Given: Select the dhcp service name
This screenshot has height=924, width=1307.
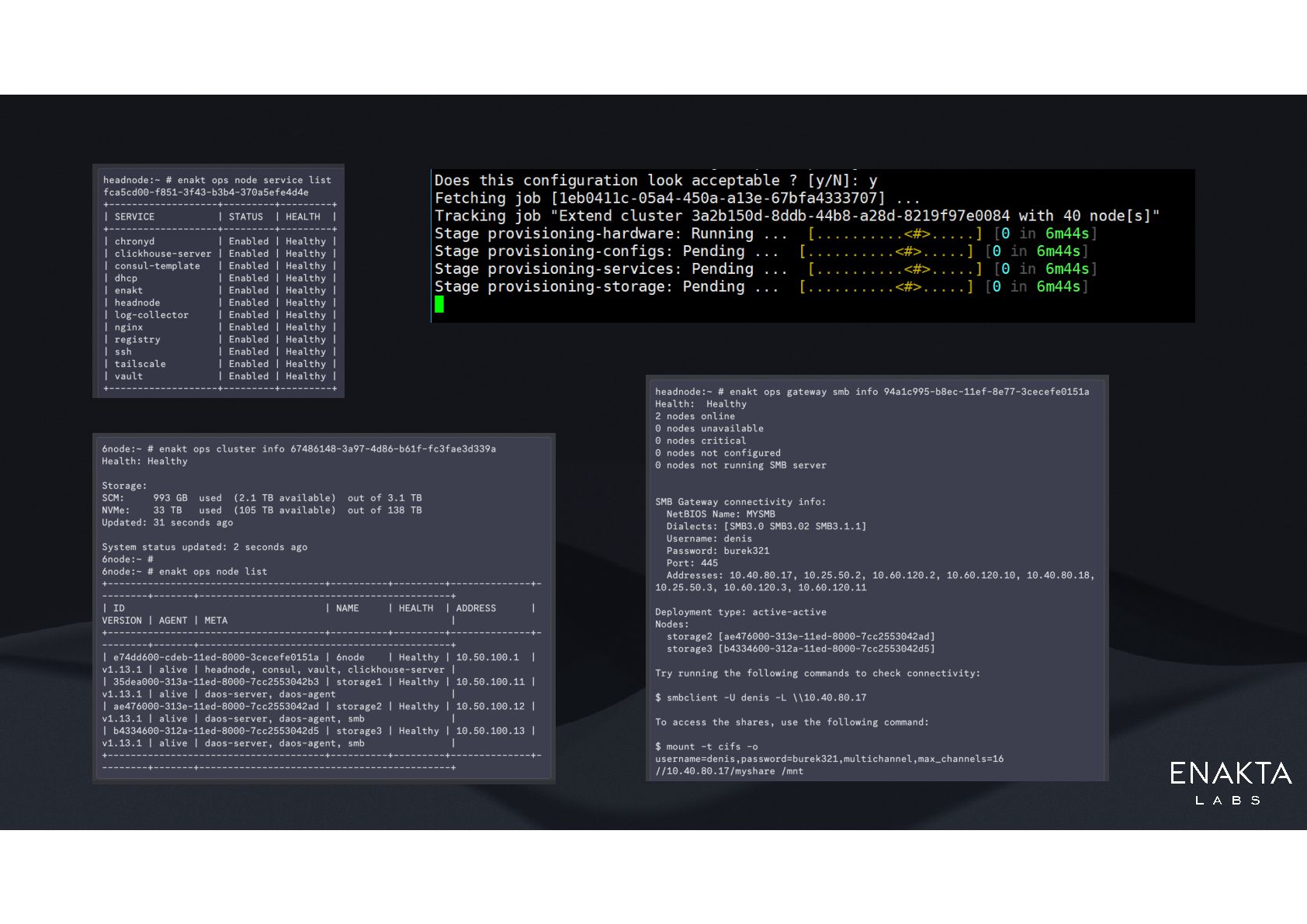Looking at the screenshot, I should 126,279.
